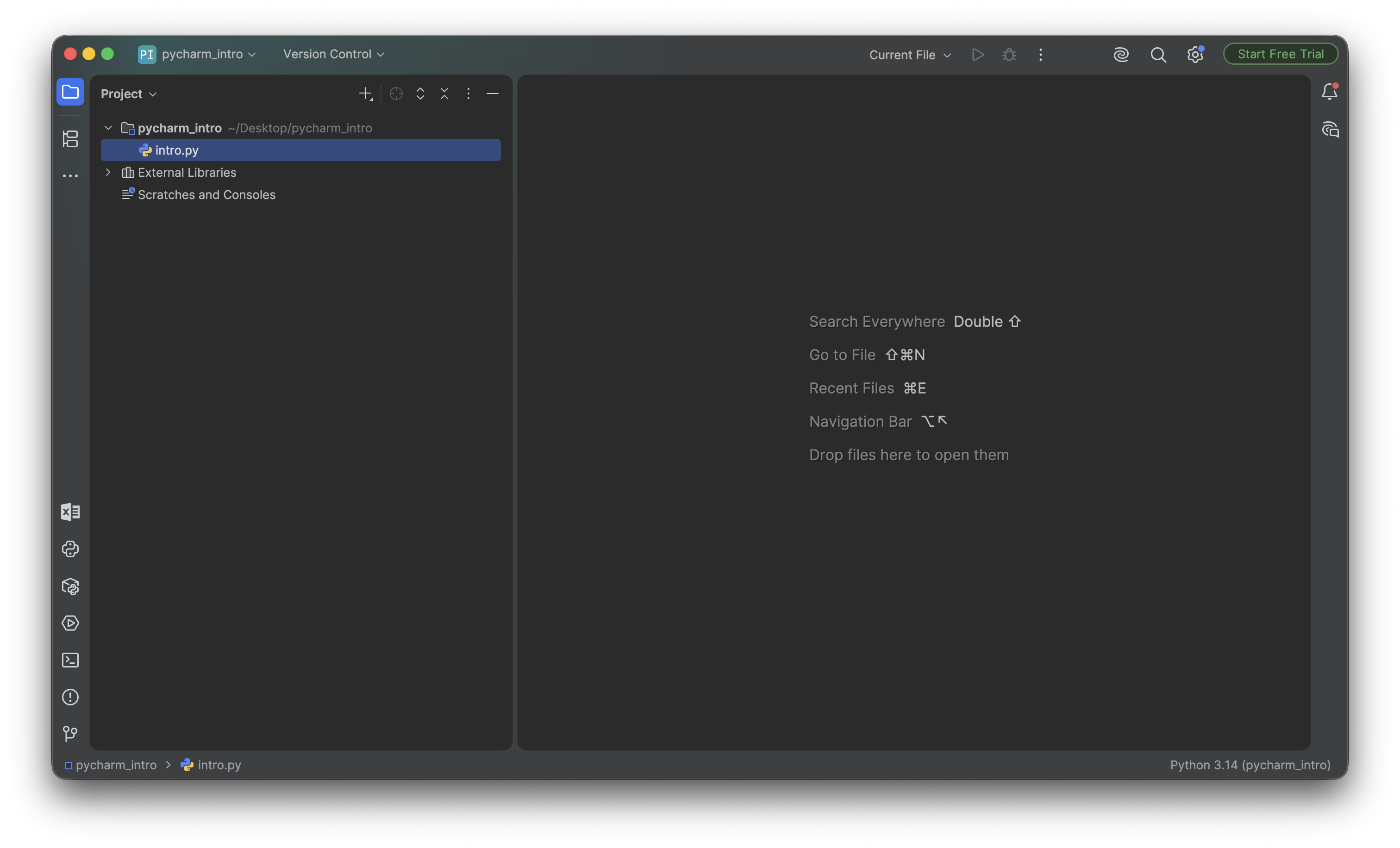Viewport: 1400px width, 848px height.
Task: Open the AI Assistant spiral icon in toolbar
Action: 1121,55
